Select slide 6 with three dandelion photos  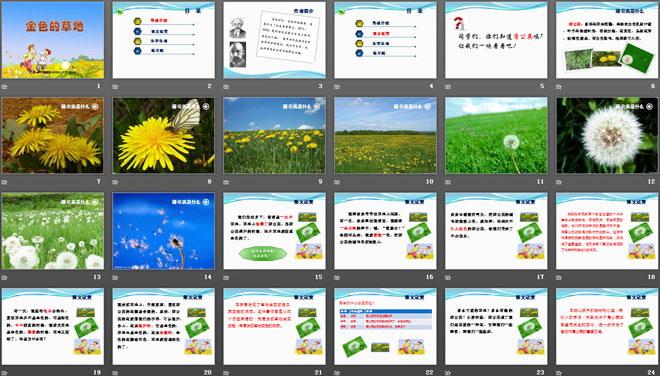pos(607,40)
